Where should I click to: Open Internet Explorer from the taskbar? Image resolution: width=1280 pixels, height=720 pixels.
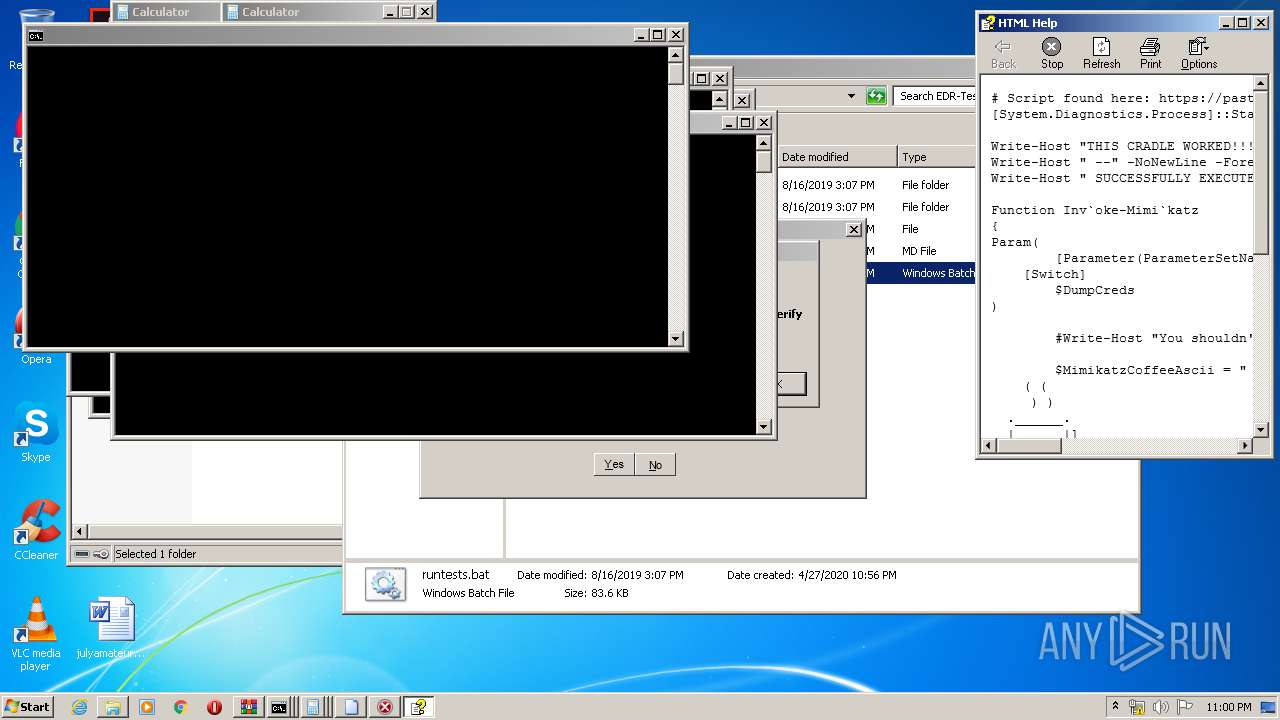79,707
